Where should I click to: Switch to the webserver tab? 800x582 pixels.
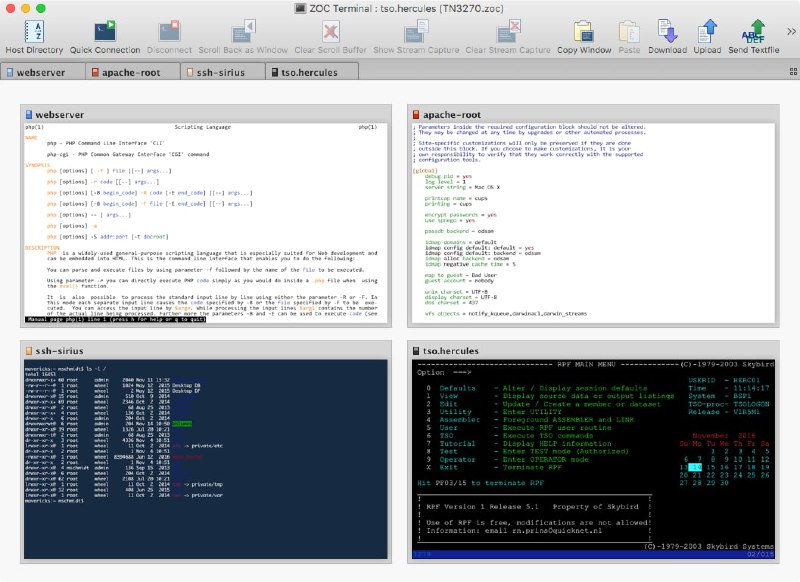(44, 71)
